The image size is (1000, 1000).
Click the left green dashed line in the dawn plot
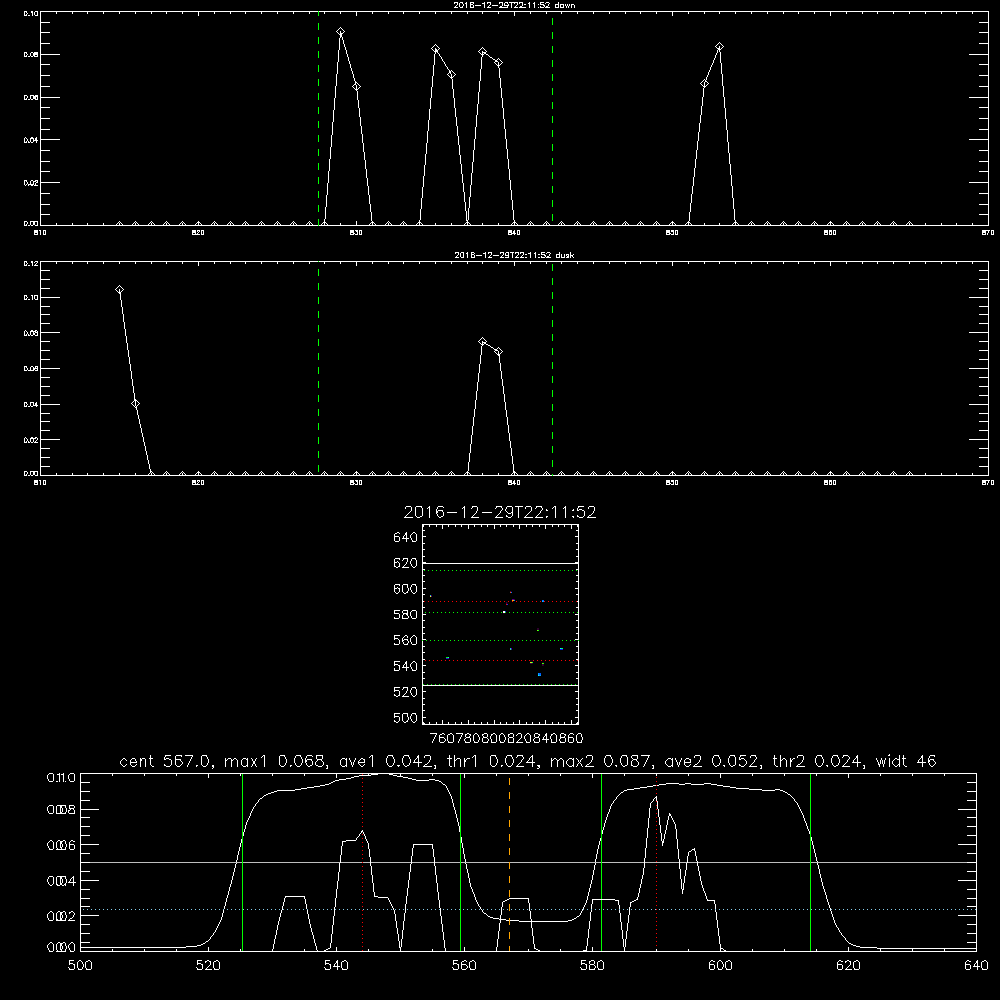tap(318, 118)
